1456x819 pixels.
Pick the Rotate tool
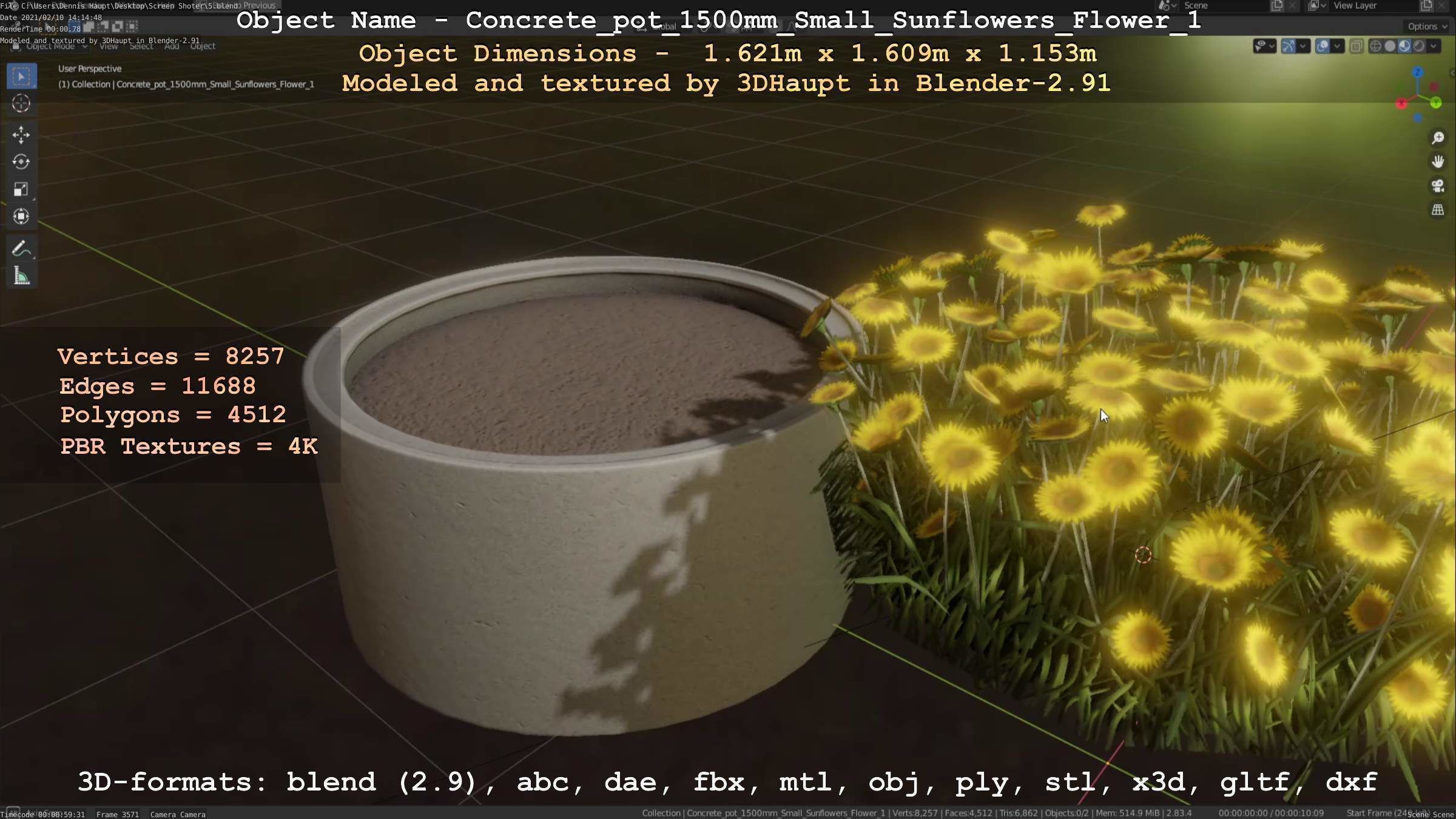21,162
